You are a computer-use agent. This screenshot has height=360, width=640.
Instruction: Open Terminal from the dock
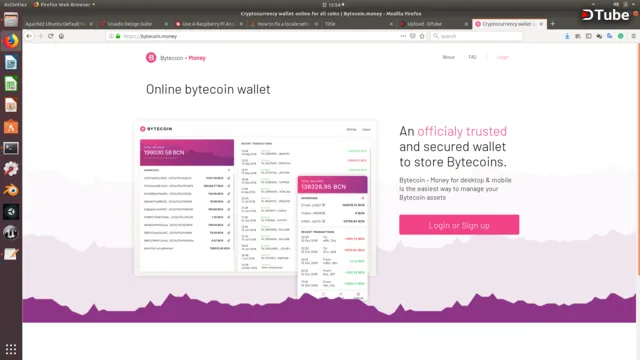[x=11, y=148]
